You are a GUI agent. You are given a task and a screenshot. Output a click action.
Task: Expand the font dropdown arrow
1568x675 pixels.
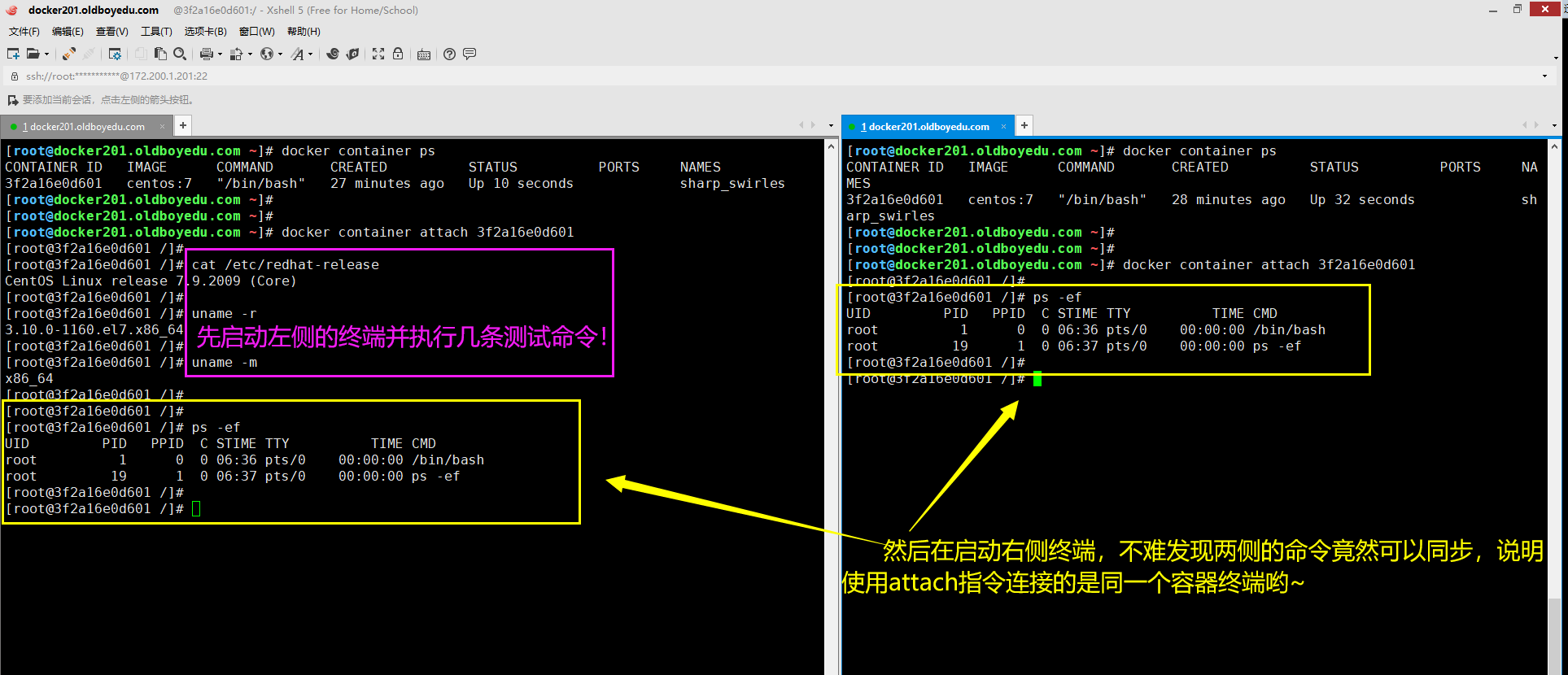pyautogui.click(x=310, y=54)
